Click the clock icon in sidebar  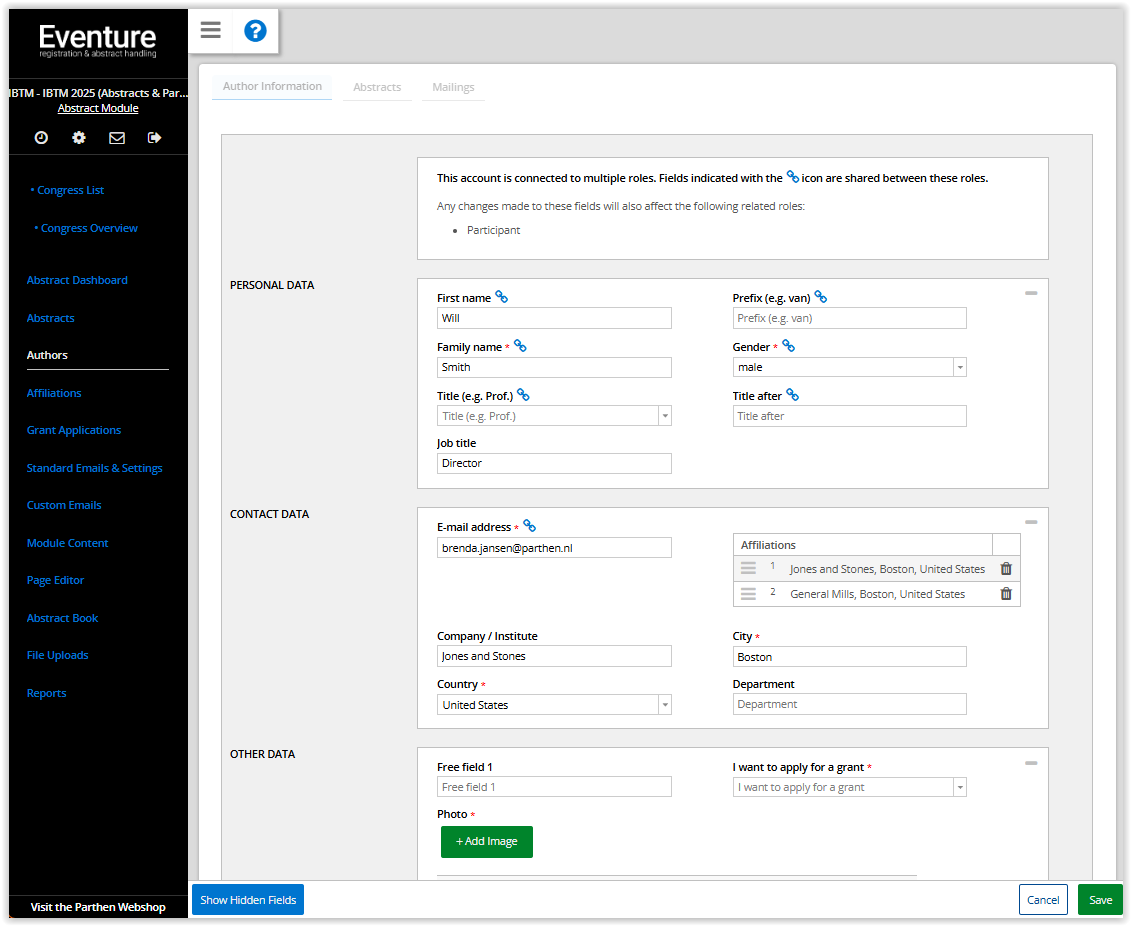coord(41,138)
